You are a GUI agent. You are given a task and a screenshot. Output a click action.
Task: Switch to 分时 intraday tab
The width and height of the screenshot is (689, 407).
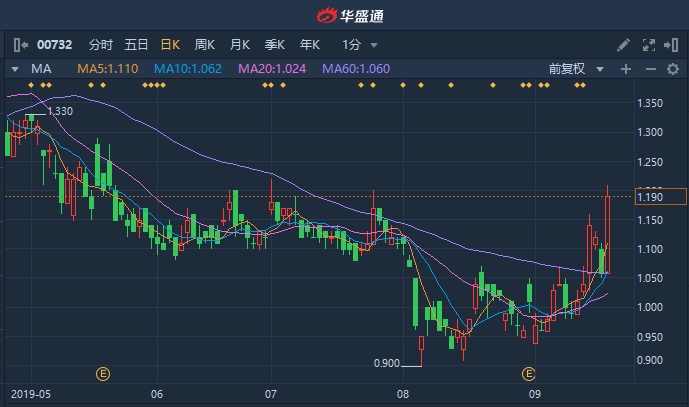[x=101, y=45]
